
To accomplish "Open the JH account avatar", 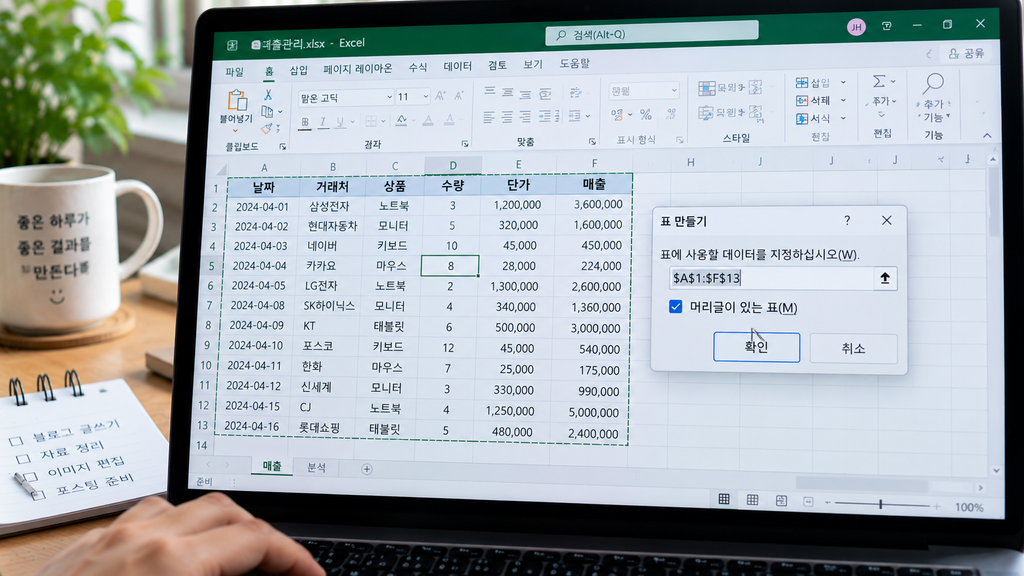I will click(856, 27).
